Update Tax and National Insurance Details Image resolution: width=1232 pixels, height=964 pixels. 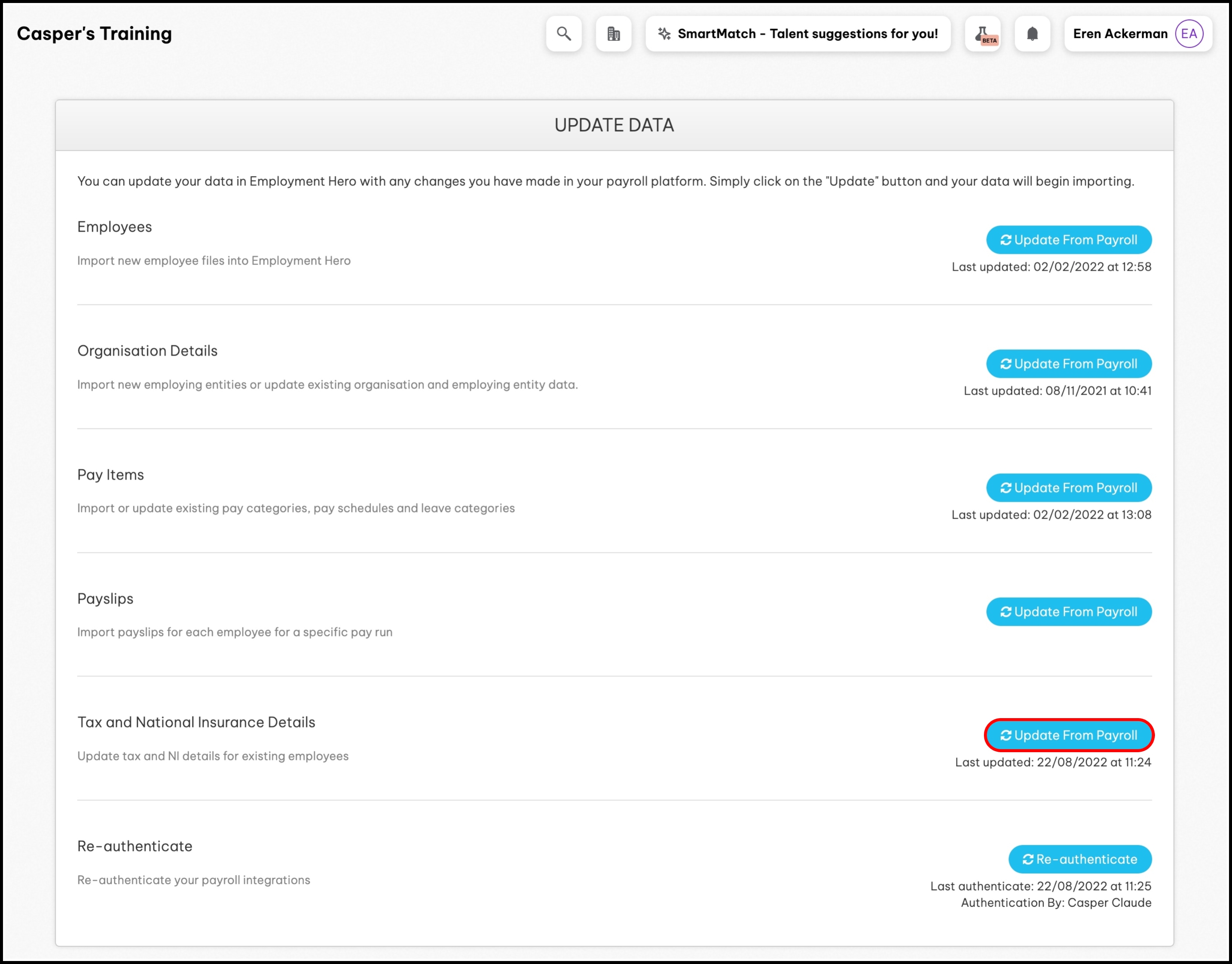click(x=1069, y=735)
